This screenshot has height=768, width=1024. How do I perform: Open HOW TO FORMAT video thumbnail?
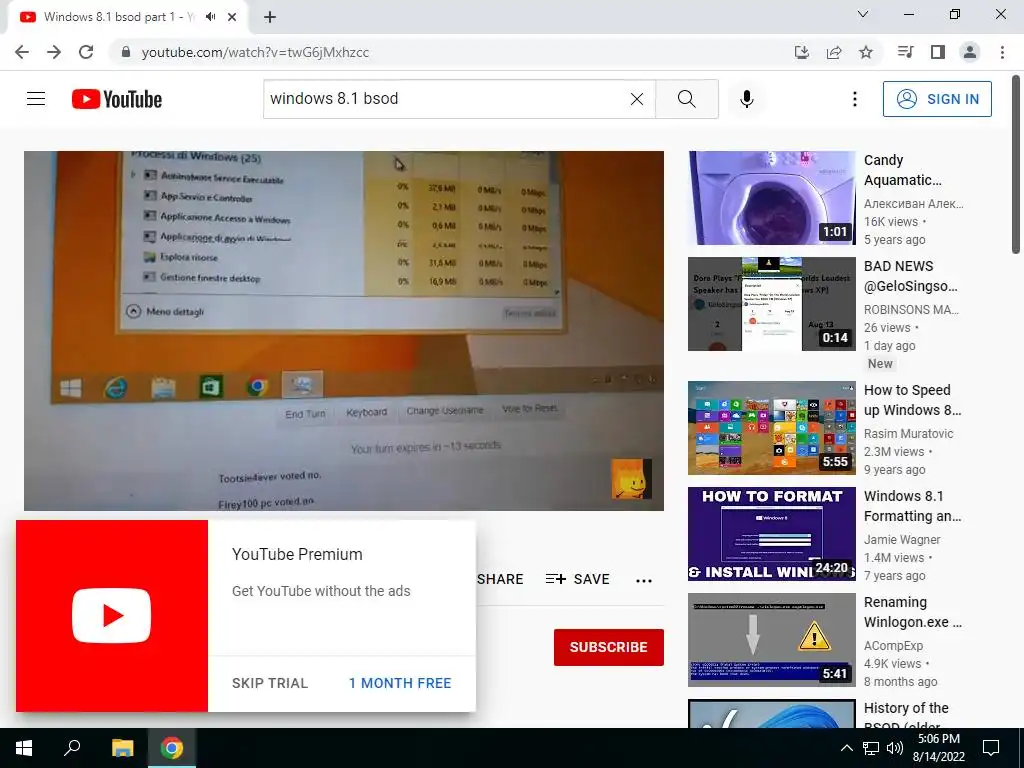pyautogui.click(x=772, y=534)
